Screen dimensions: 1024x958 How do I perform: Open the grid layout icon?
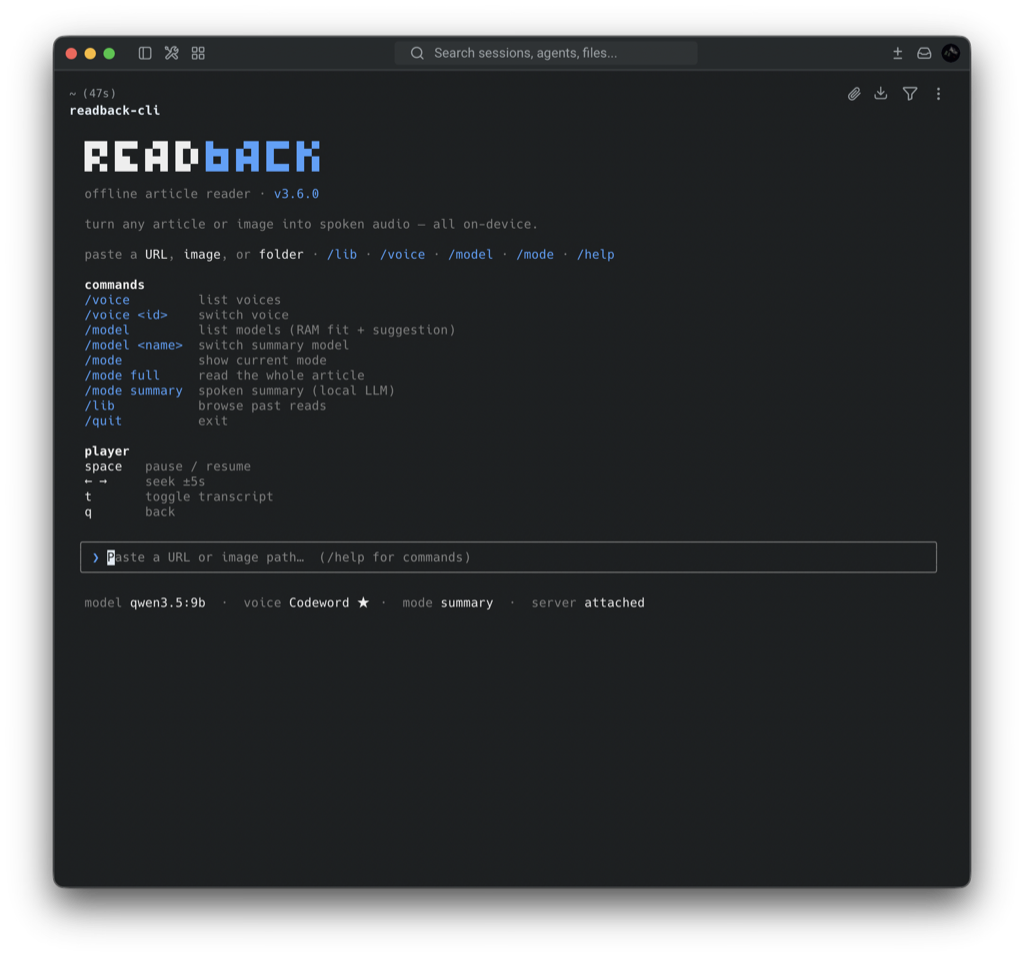tap(198, 53)
